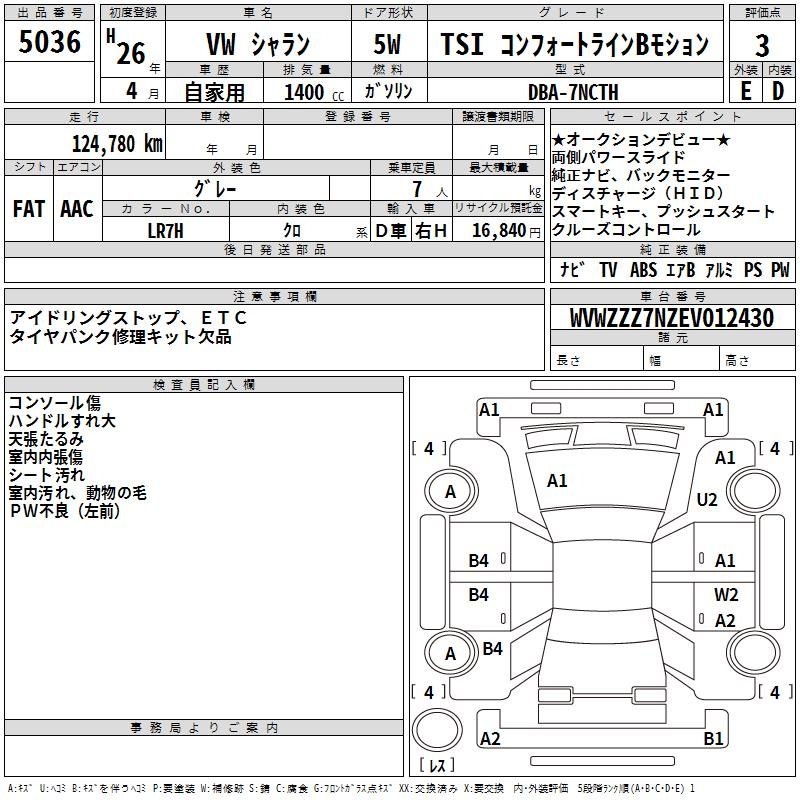Select the 両側パワースライド sales point line
800x800 pixels.
pos(618,158)
